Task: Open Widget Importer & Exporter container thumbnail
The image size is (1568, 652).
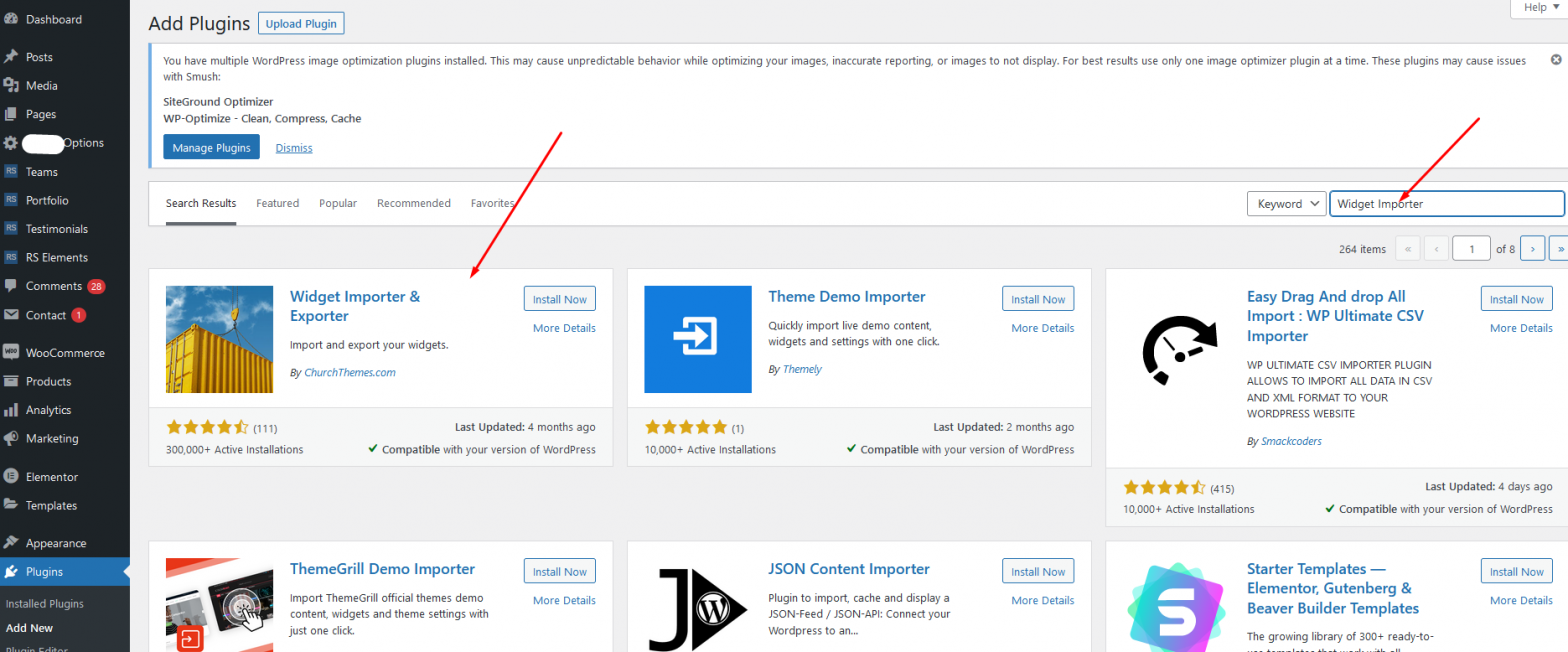Action: coord(219,339)
